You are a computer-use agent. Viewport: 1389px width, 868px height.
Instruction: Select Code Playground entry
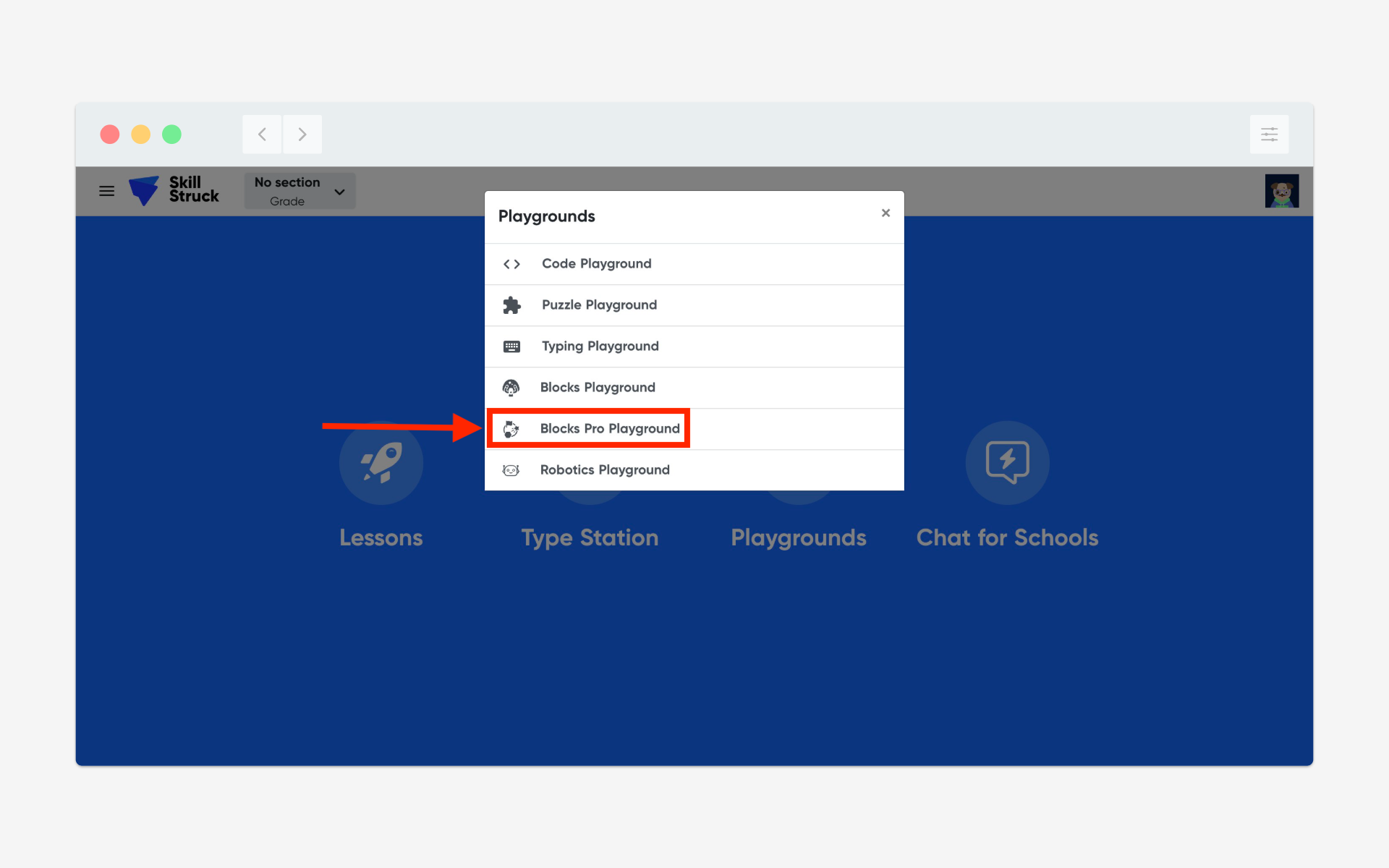[x=694, y=264]
